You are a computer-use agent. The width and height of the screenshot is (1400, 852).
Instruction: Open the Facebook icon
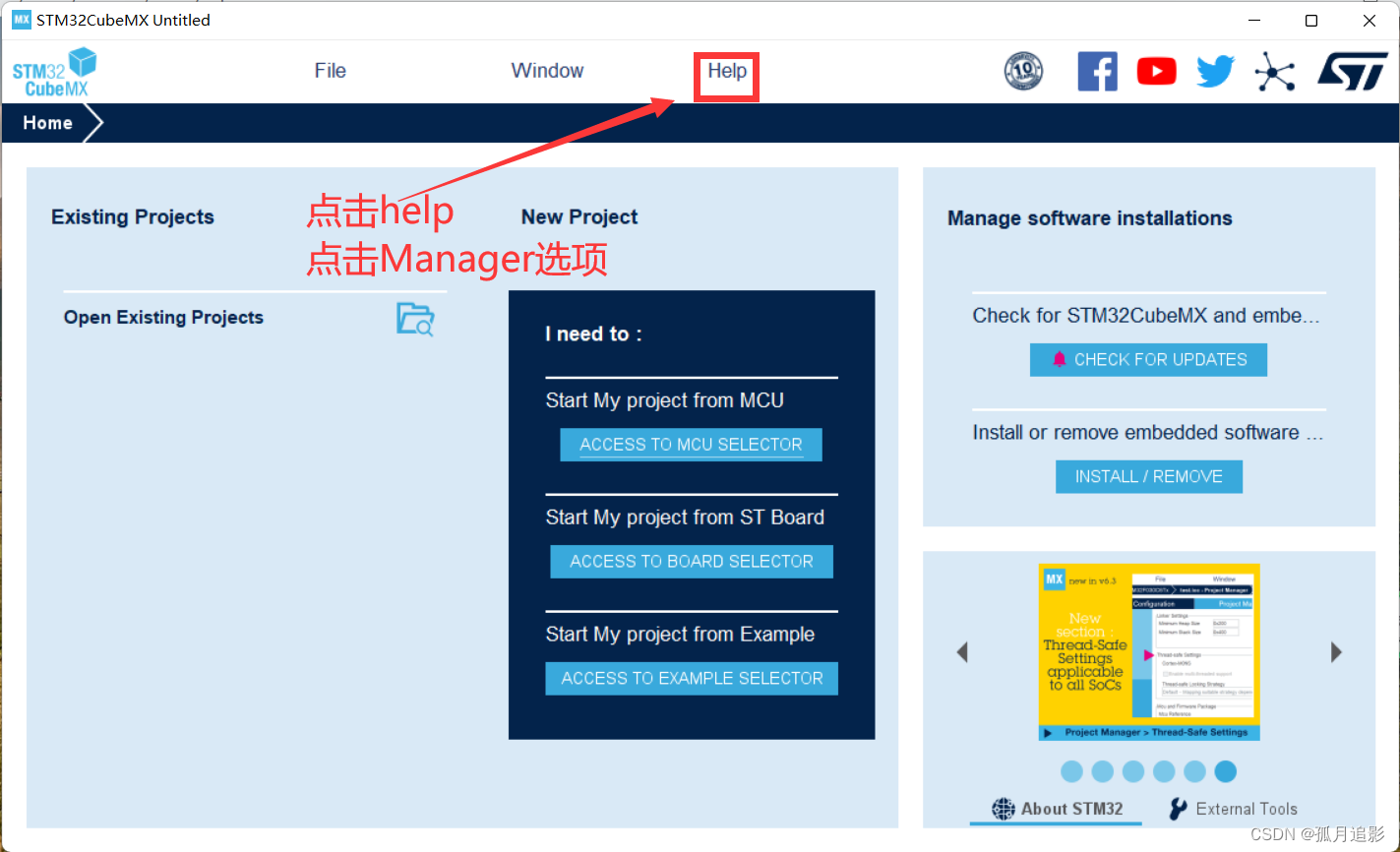point(1098,71)
